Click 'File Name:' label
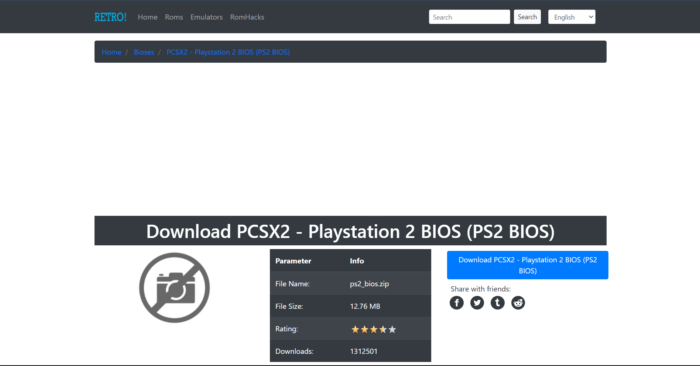 [x=292, y=283]
